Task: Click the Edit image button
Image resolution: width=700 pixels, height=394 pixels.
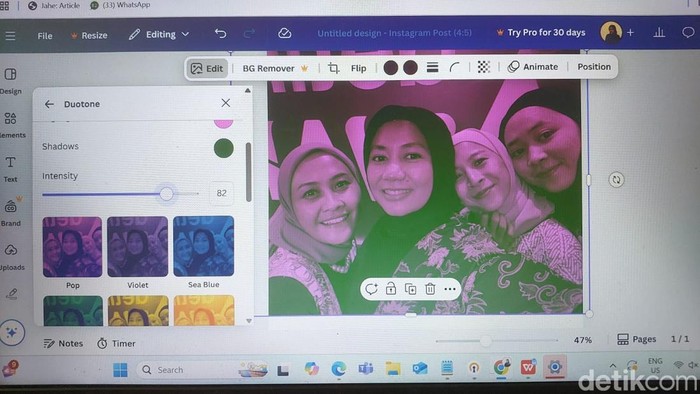Action: coord(207,68)
